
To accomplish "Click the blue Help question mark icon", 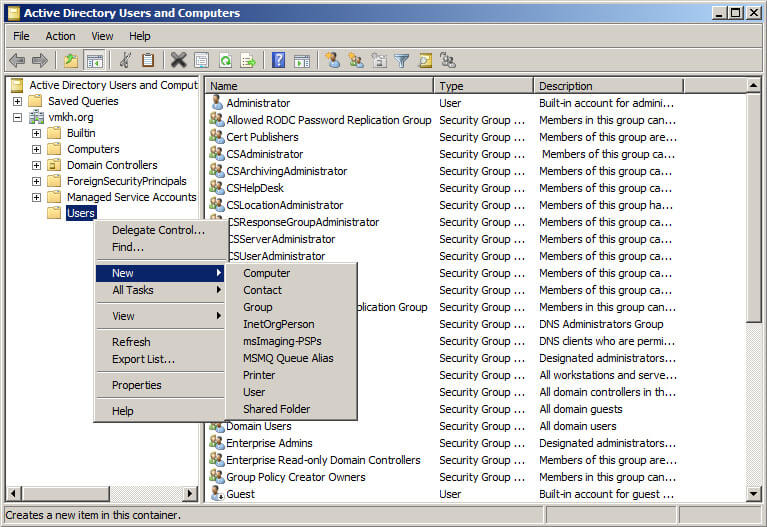I will point(278,60).
